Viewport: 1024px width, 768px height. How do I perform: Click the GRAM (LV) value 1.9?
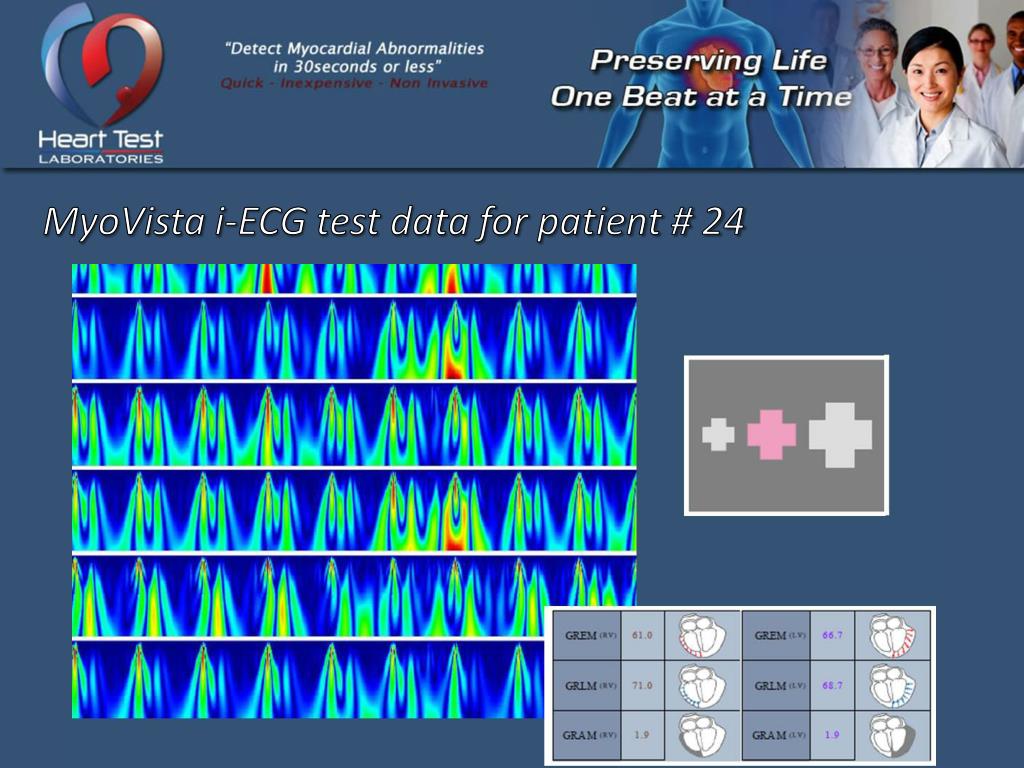832,735
